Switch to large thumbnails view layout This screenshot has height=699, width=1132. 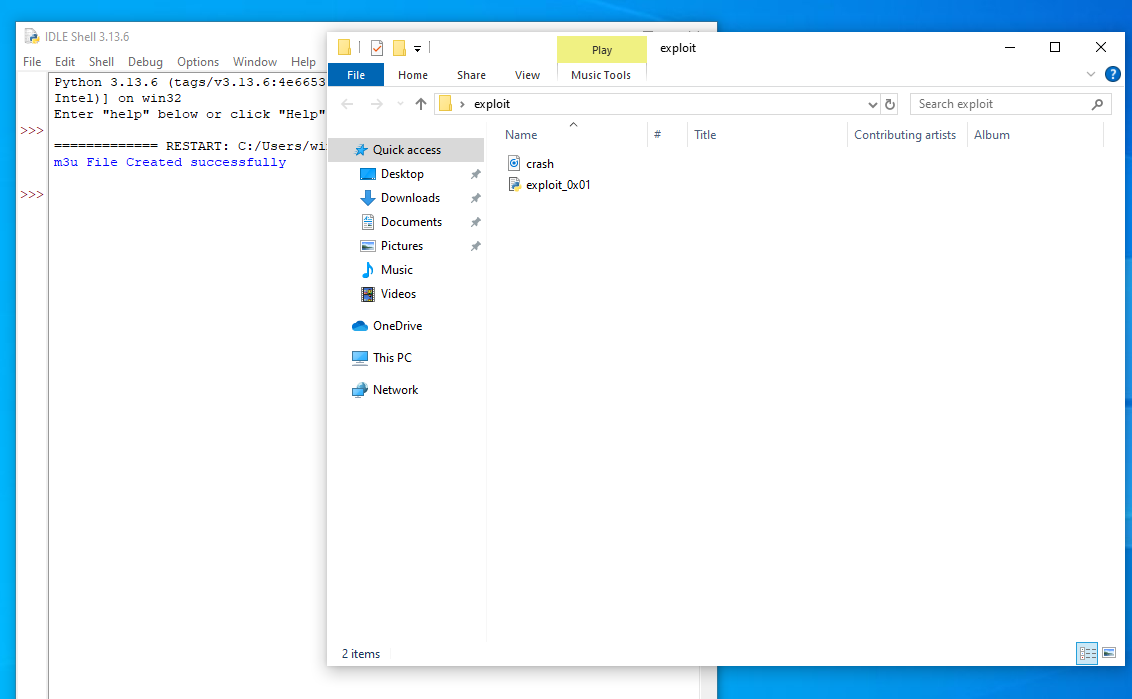pyautogui.click(x=1109, y=654)
